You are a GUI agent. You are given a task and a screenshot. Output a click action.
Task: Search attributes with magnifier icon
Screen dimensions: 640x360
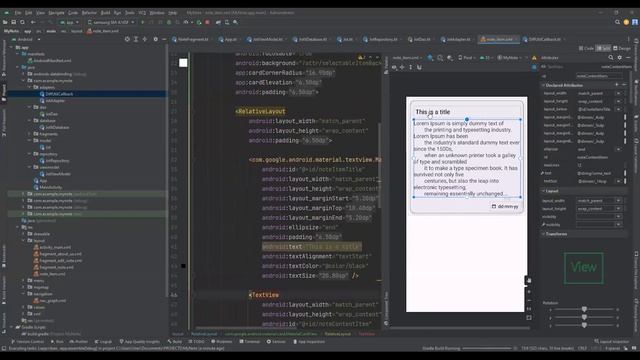[x=611, y=58]
